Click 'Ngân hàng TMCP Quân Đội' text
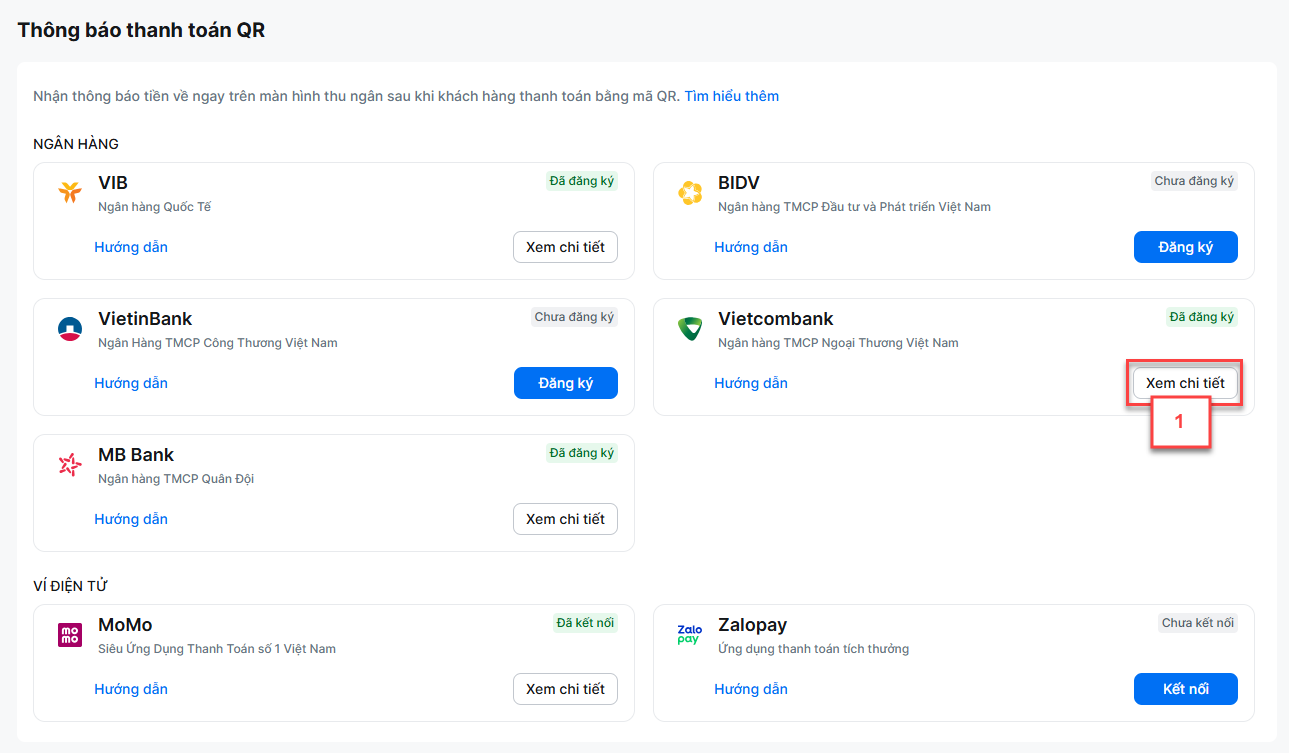 point(176,479)
